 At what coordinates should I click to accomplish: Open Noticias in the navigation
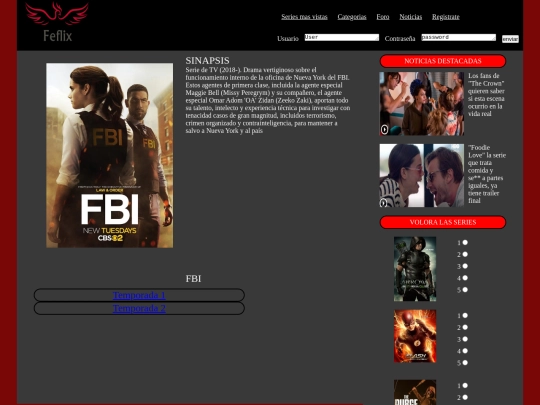point(411,17)
